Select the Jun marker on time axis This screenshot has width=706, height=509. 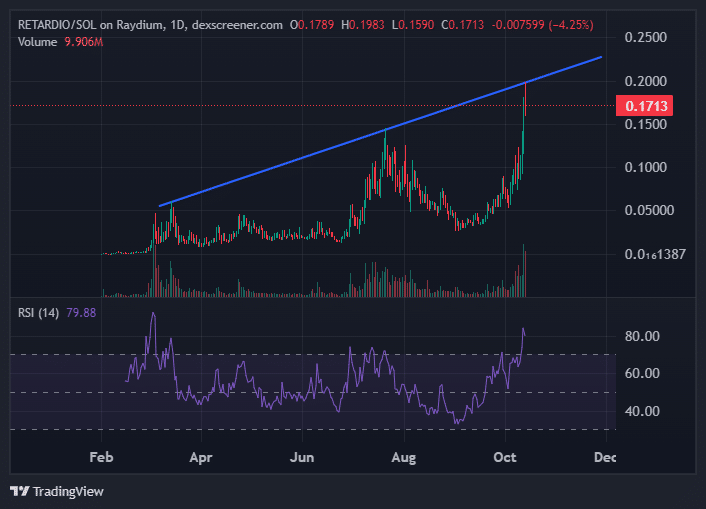pos(303,457)
